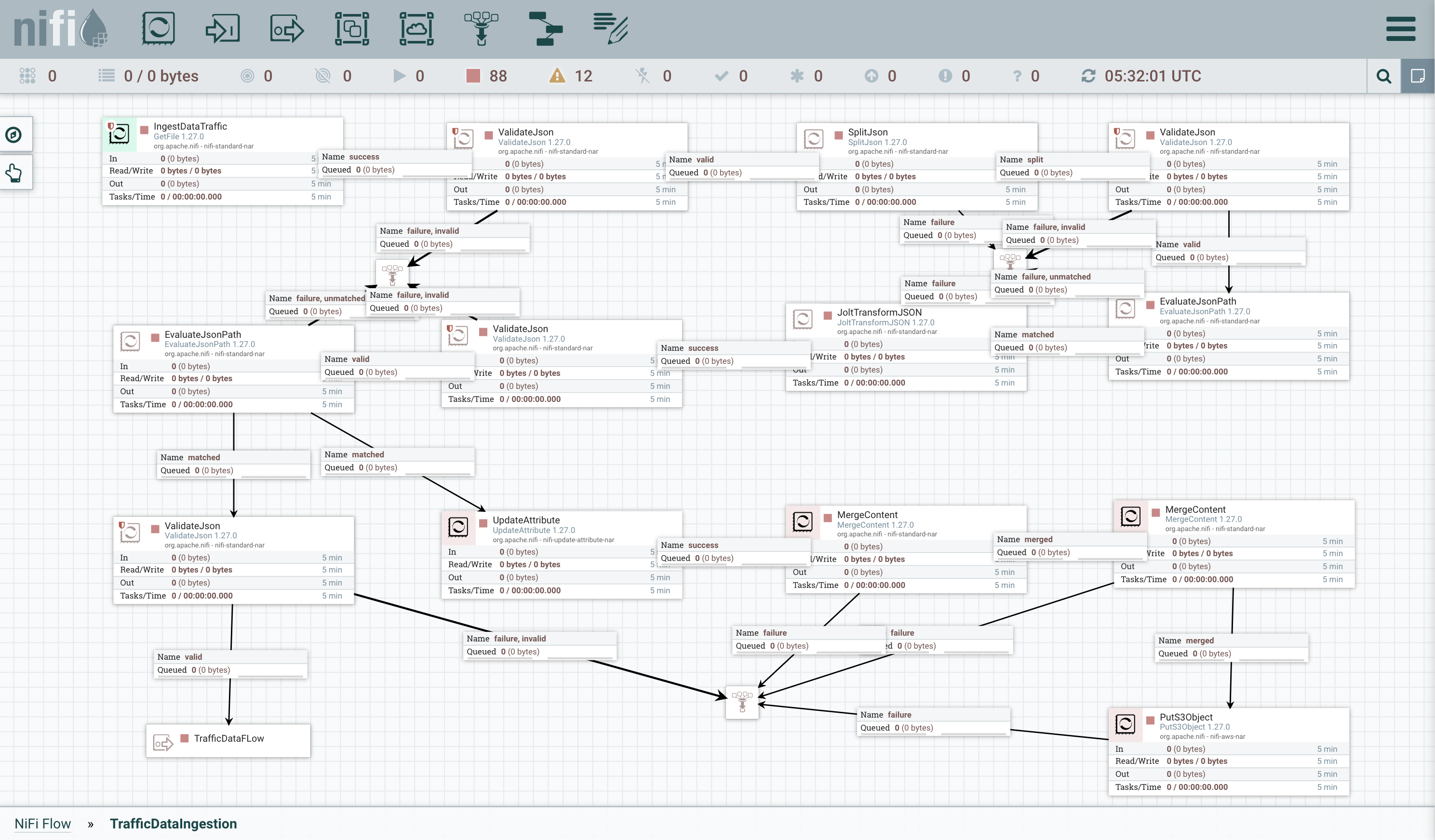Click the running components count icon
The height and width of the screenshot is (840, 1435).
point(400,76)
